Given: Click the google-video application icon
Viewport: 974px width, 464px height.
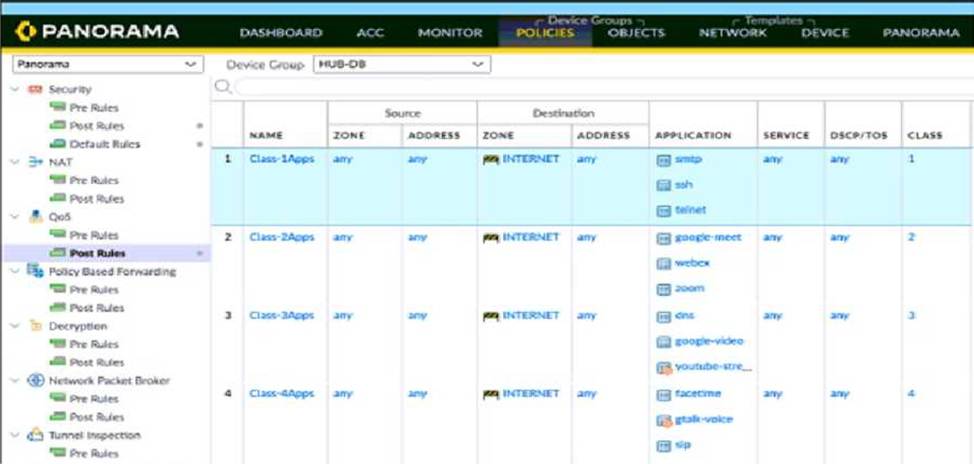Looking at the screenshot, I should 663,342.
